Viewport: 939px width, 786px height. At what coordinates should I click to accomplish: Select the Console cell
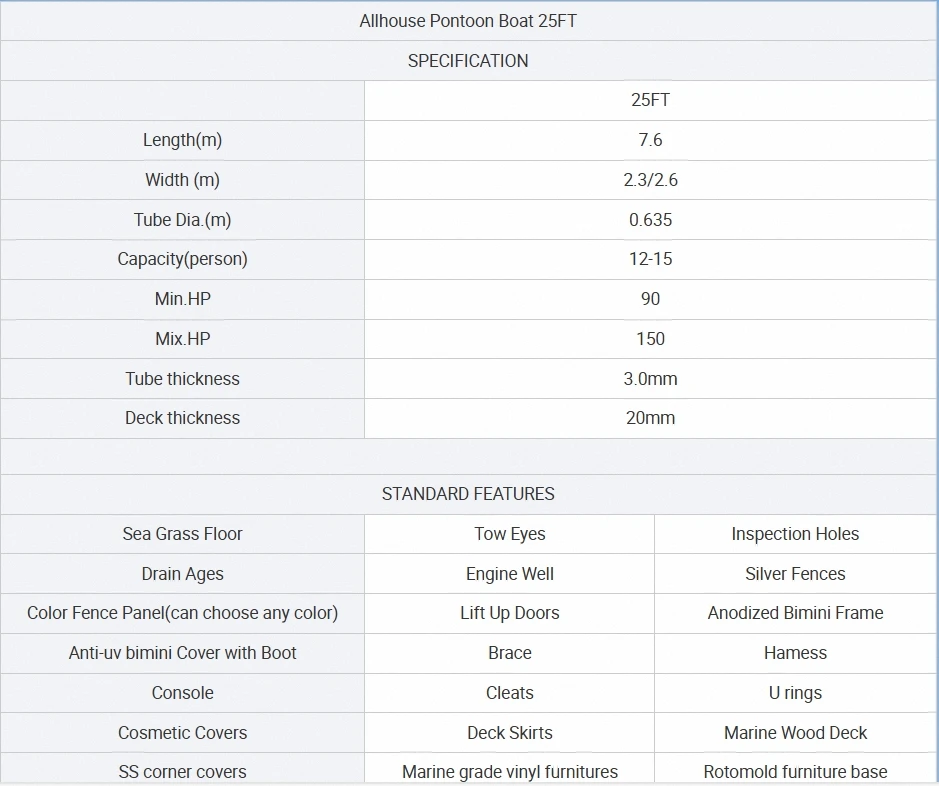pos(183,693)
